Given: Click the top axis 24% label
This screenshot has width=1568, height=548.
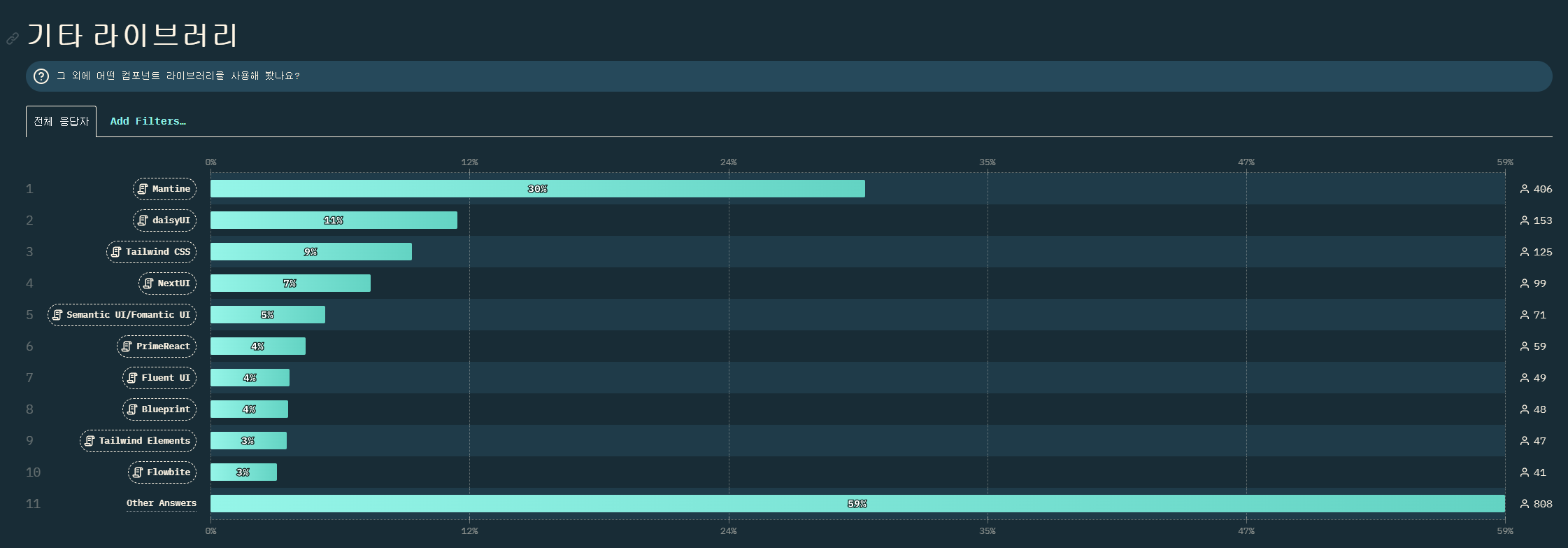Looking at the screenshot, I should [729, 162].
